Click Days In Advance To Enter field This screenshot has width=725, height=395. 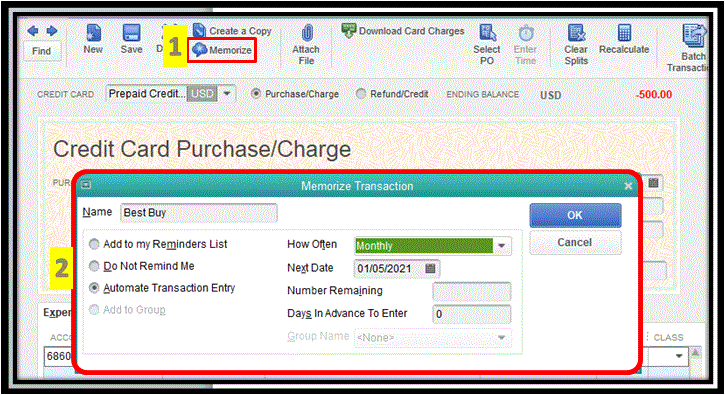pyautogui.click(x=472, y=314)
